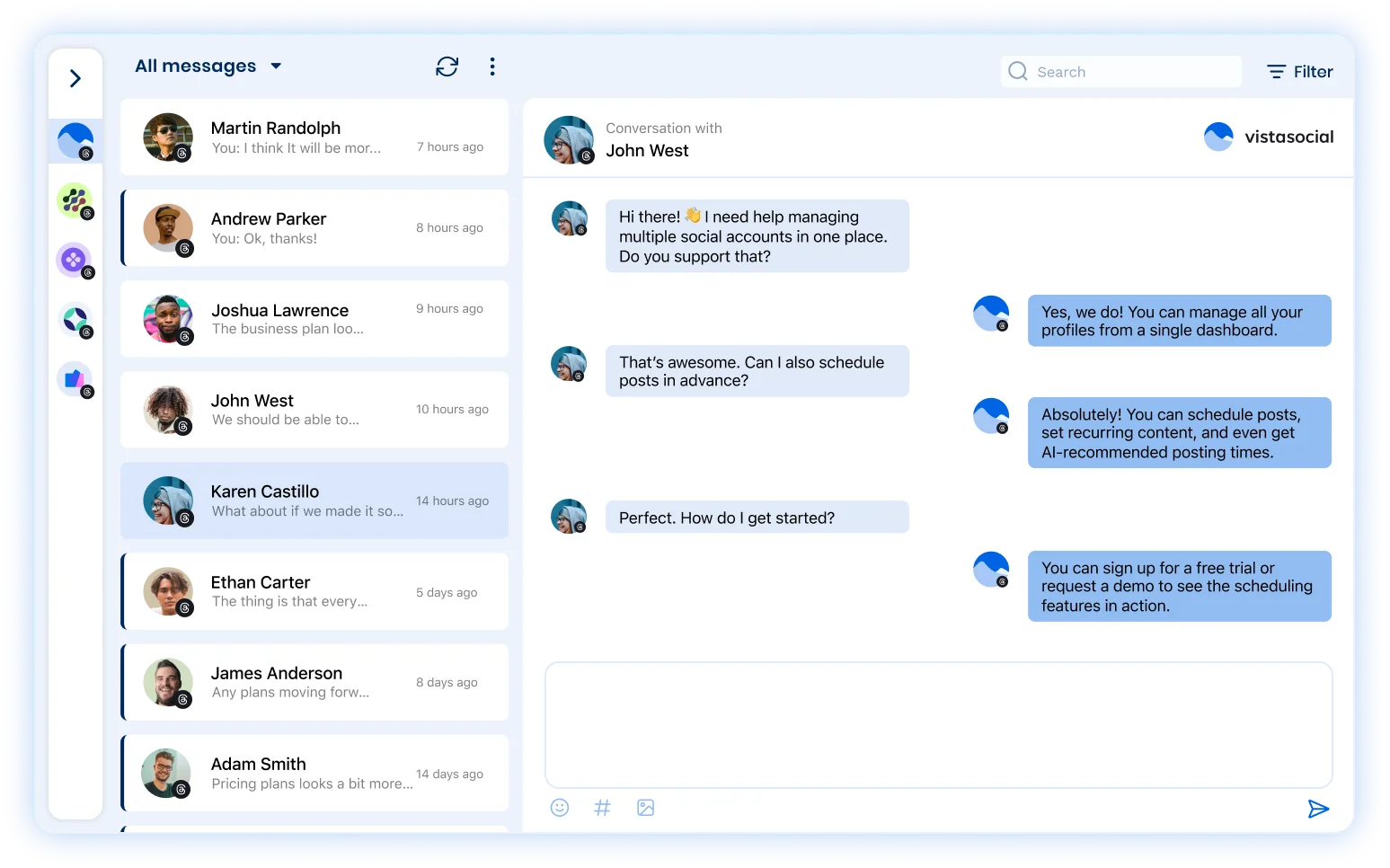
Task: Open the conversation with Karen Castillo
Action: [x=314, y=500]
